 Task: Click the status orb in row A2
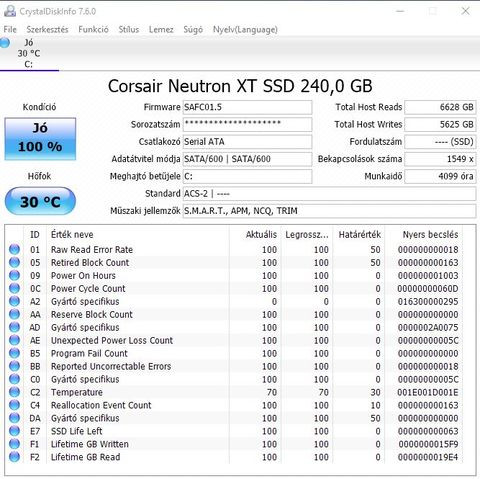[14, 301]
